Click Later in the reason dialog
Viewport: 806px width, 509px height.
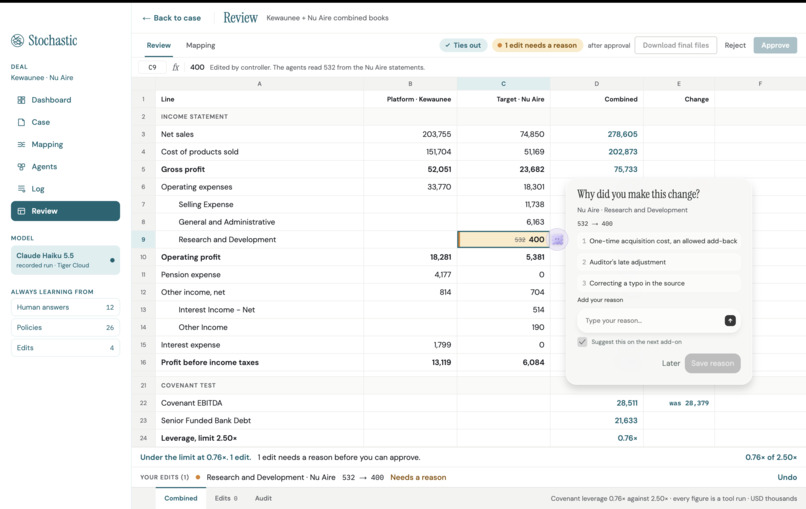coord(671,363)
